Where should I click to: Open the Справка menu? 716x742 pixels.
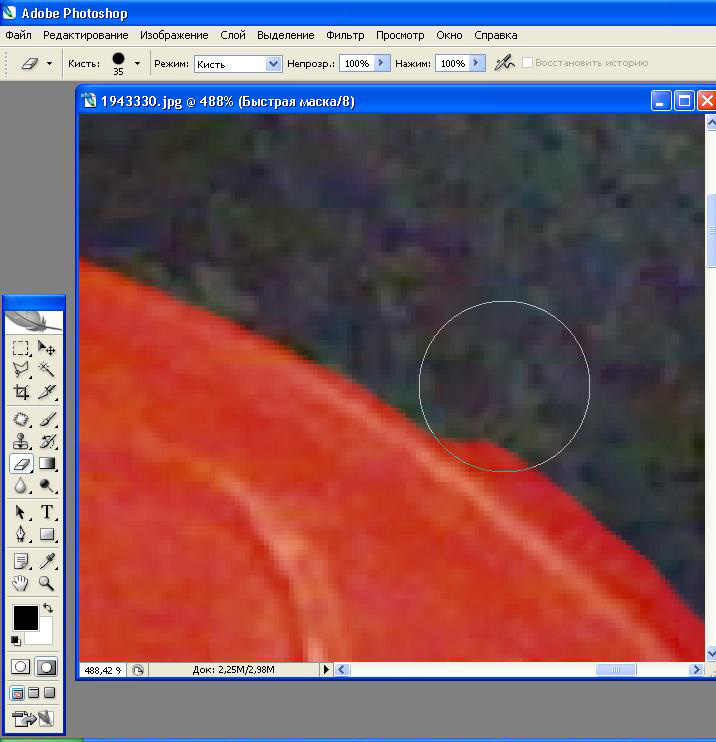tap(496, 35)
